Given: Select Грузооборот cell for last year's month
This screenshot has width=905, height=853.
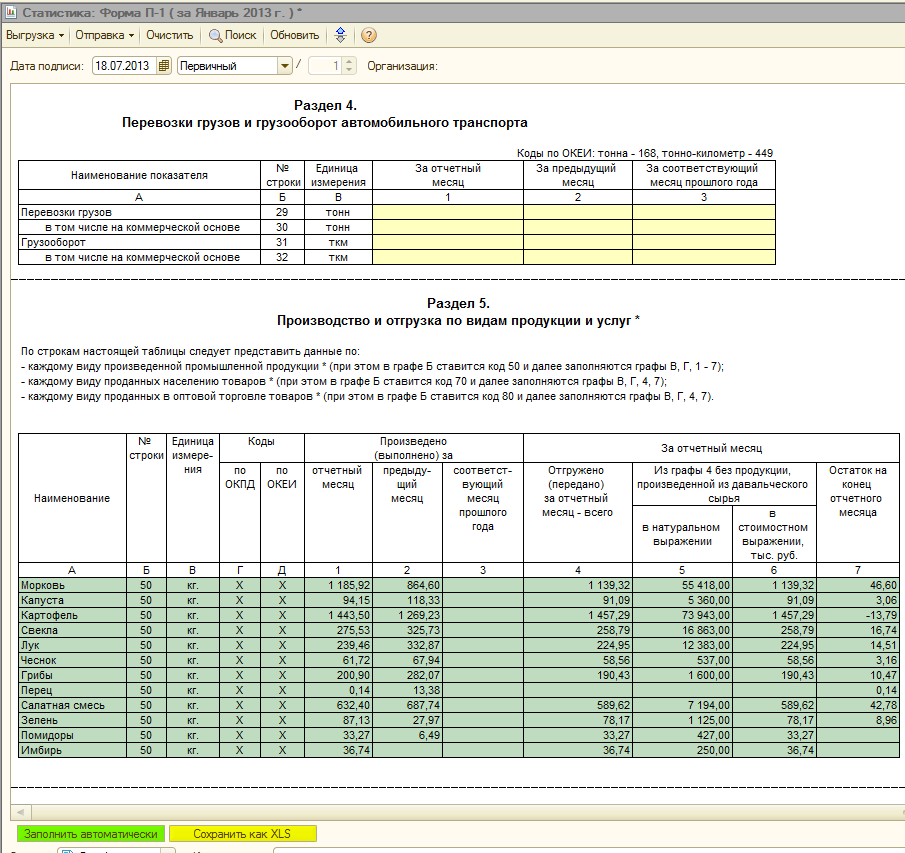Looking at the screenshot, I should 704,242.
